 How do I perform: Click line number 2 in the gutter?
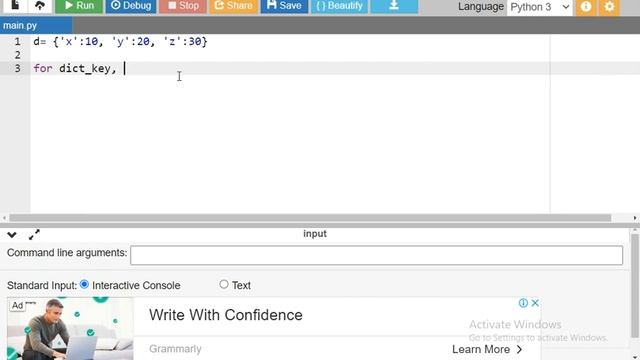tap(18, 55)
